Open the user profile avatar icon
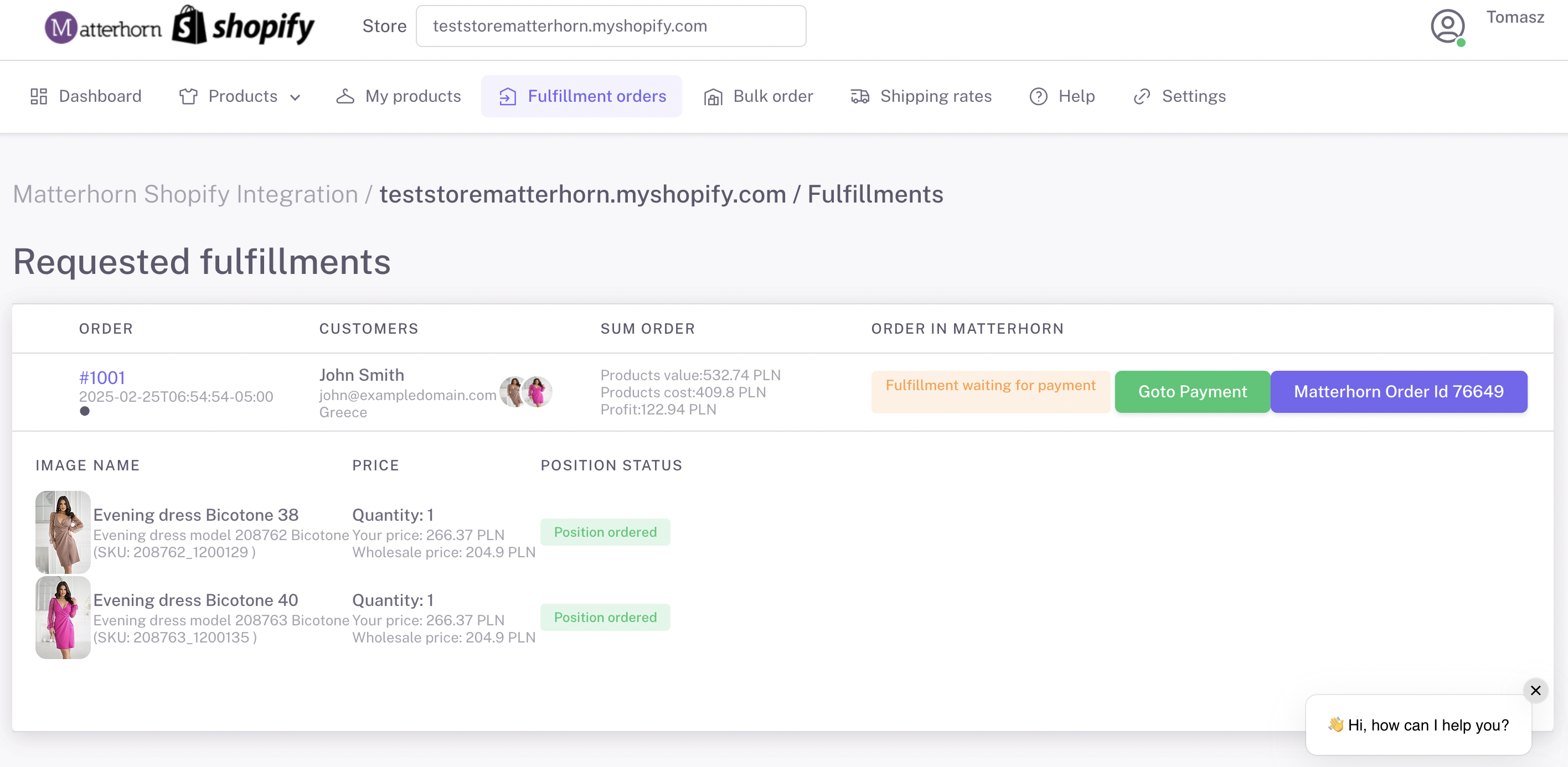 (1447, 26)
